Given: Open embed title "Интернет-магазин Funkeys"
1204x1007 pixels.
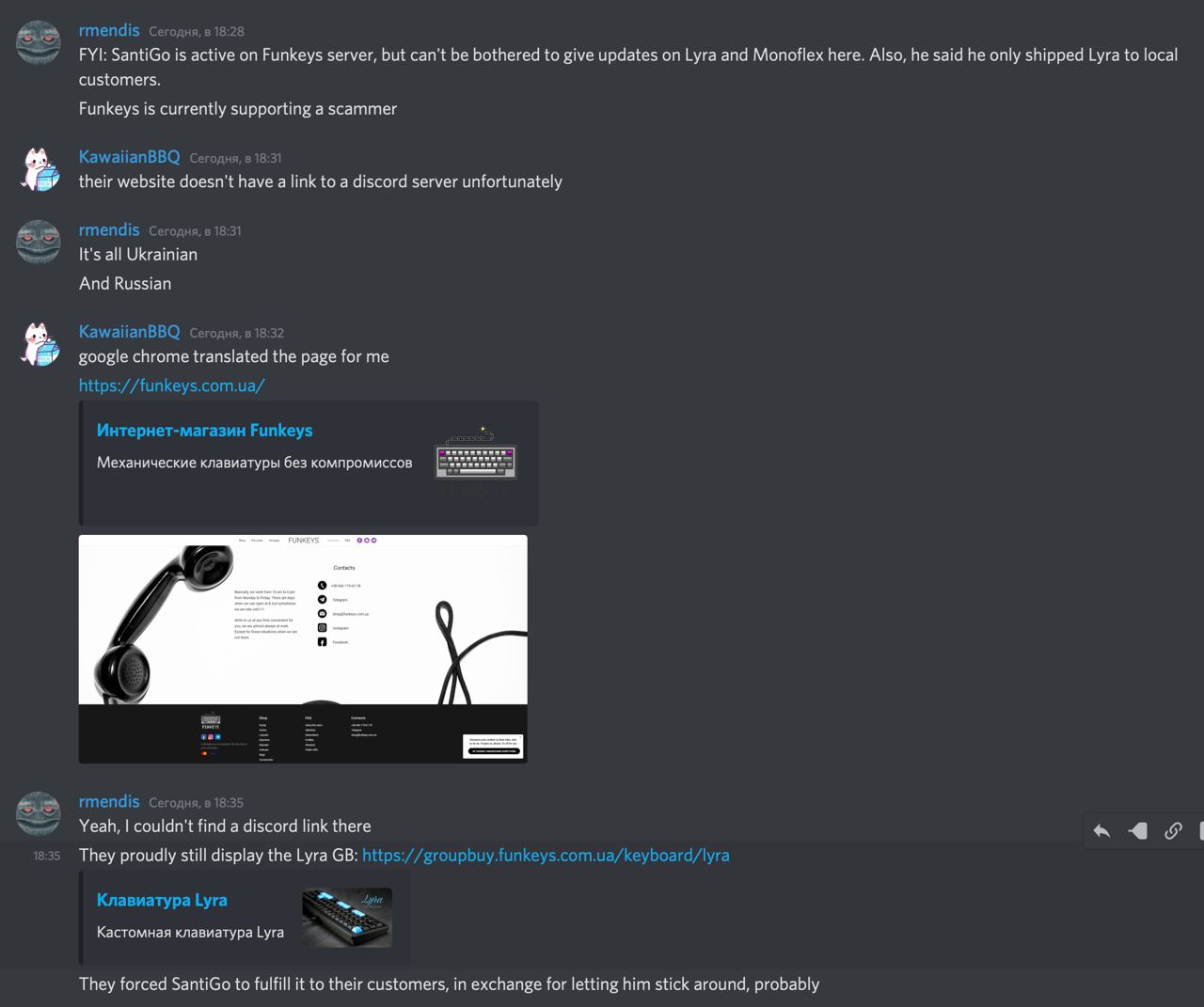Looking at the screenshot, I should 205,431.
